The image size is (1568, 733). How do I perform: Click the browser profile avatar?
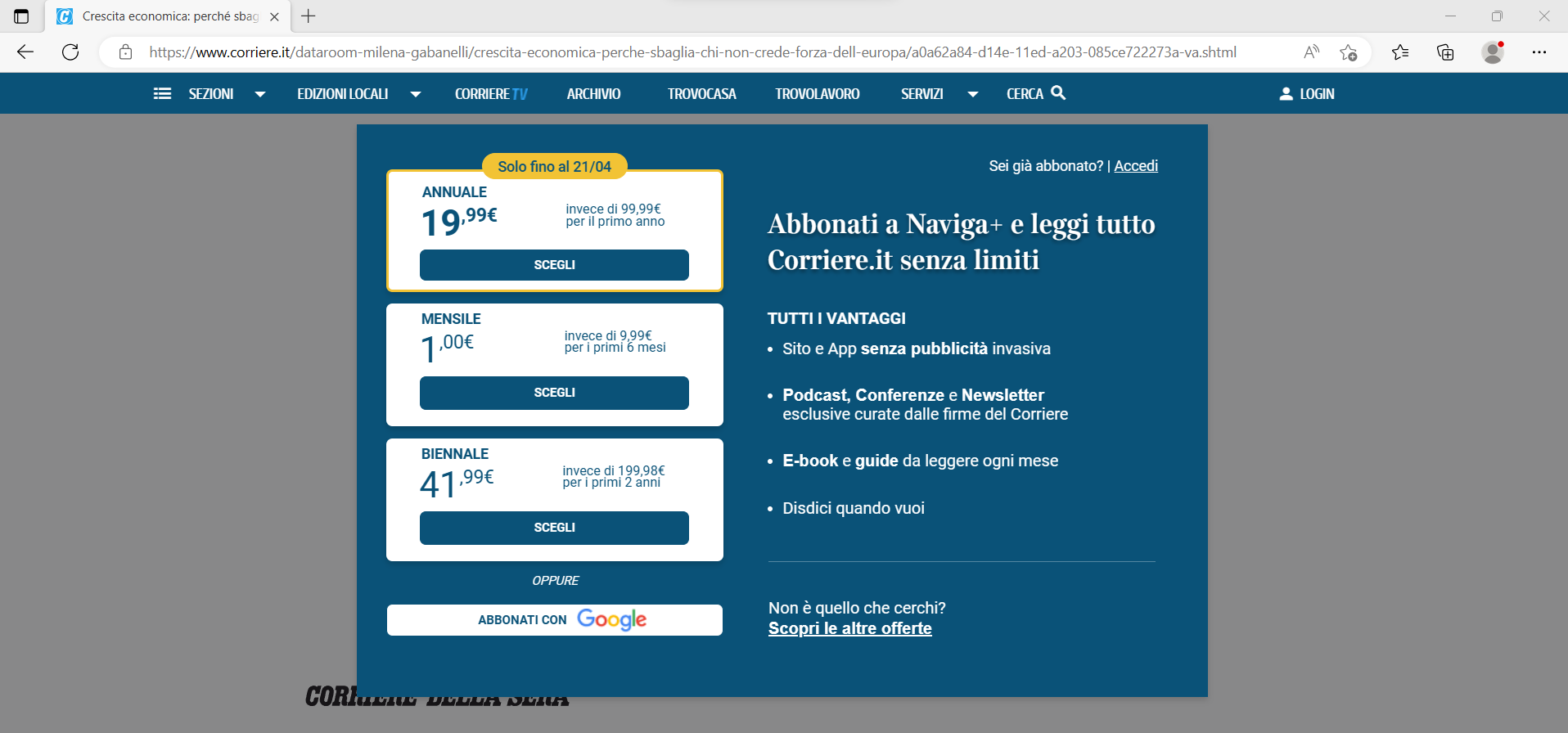(x=1493, y=52)
